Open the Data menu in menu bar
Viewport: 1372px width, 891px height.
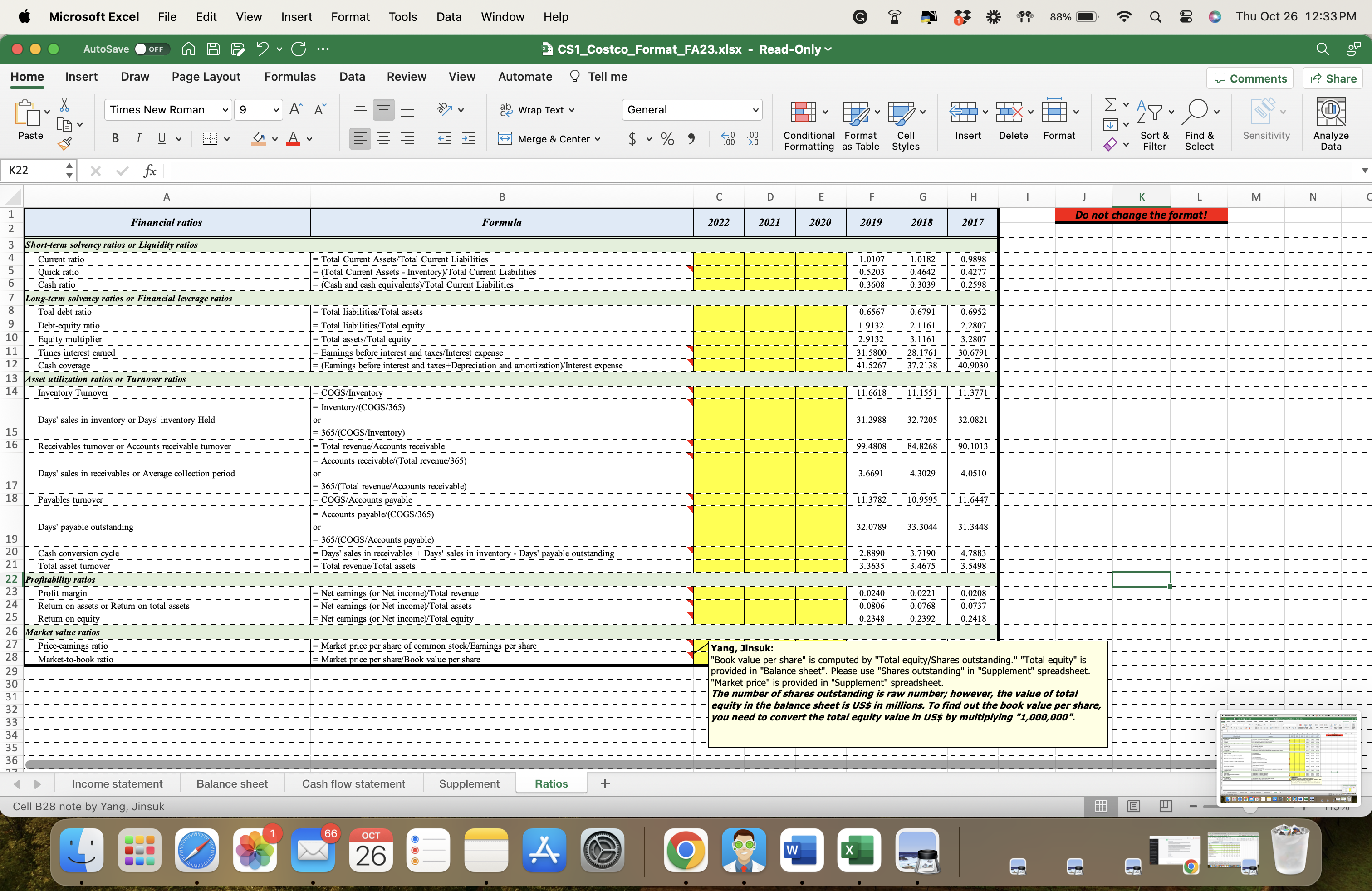(x=449, y=17)
